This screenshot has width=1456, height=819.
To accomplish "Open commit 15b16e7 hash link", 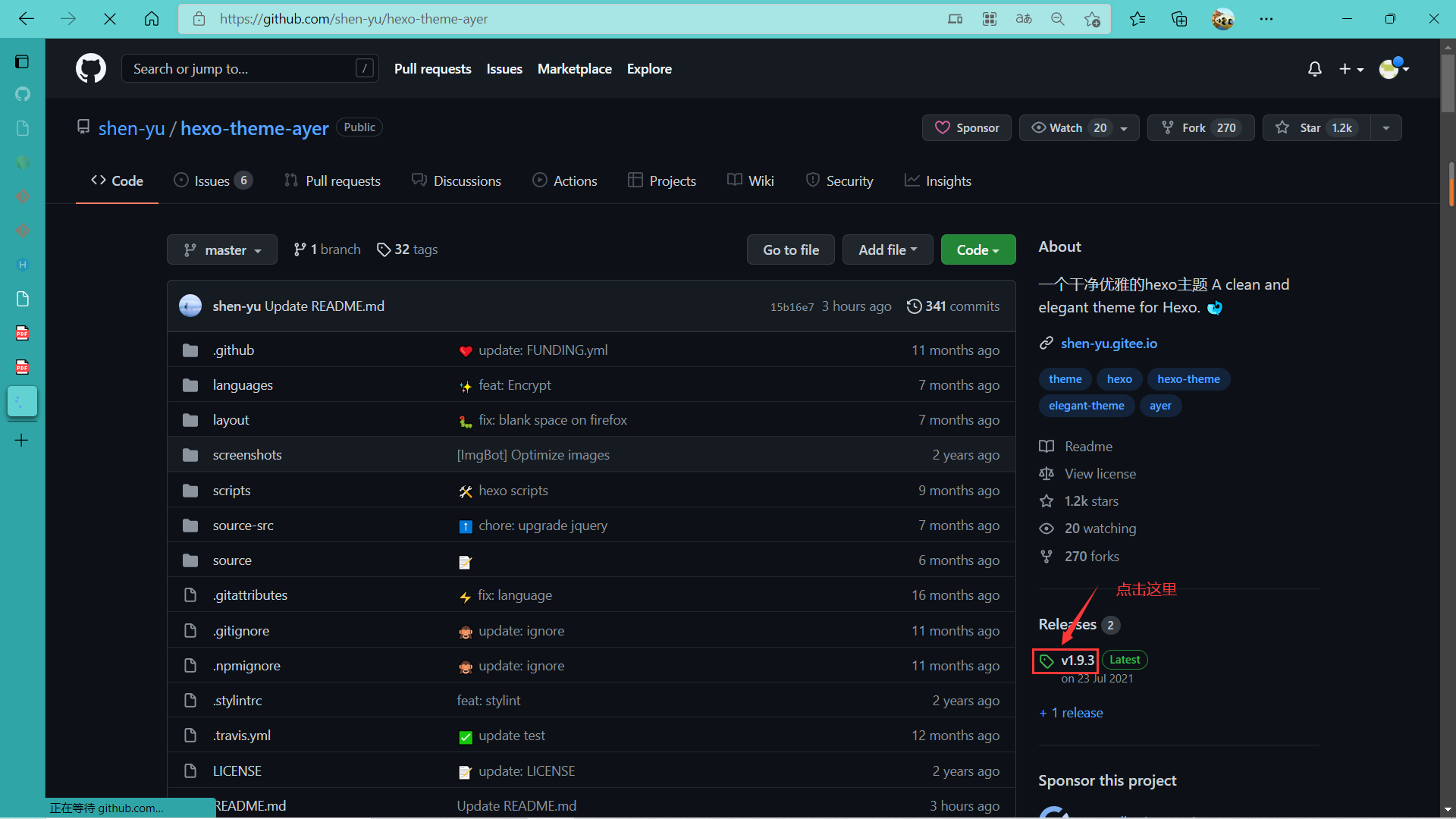I will coord(792,307).
